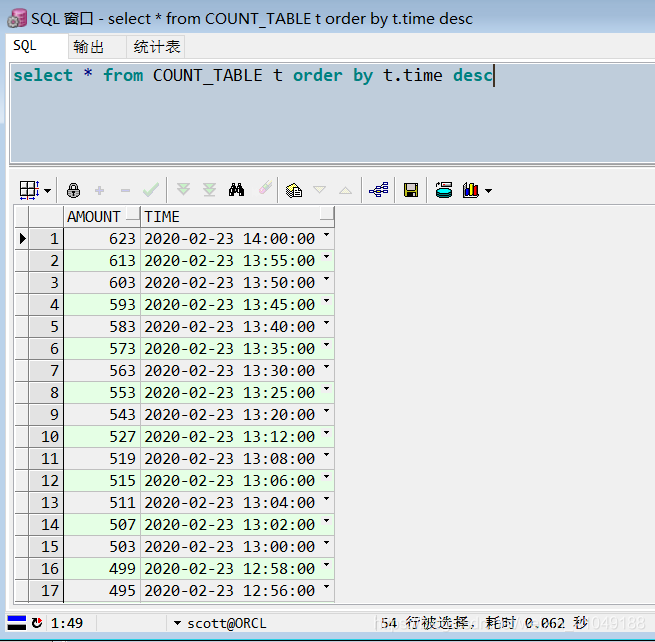Open dropdown for 13:50:00 time cell
The height and width of the screenshot is (642, 655).
tap(327, 279)
